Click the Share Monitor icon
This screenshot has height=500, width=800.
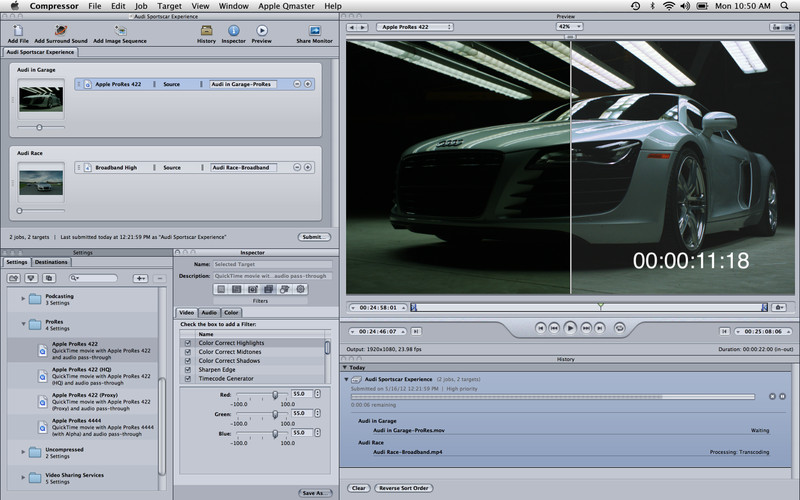coord(315,31)
